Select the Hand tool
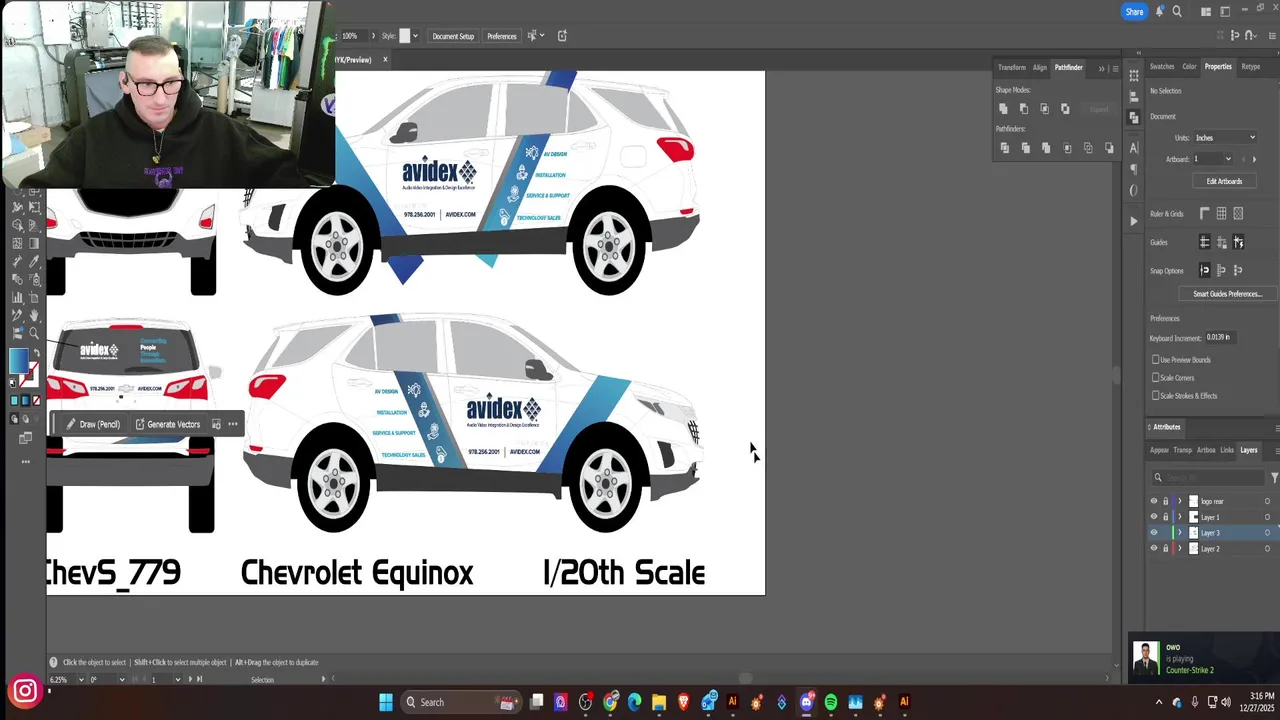Viewport: 1280px width, 720px height. click(34, 315)
